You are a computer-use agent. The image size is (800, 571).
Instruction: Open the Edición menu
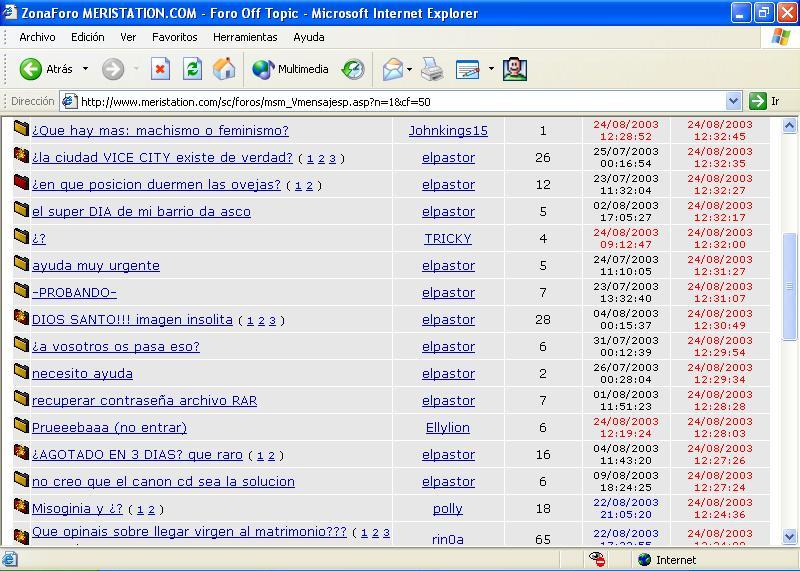point(88,37)
